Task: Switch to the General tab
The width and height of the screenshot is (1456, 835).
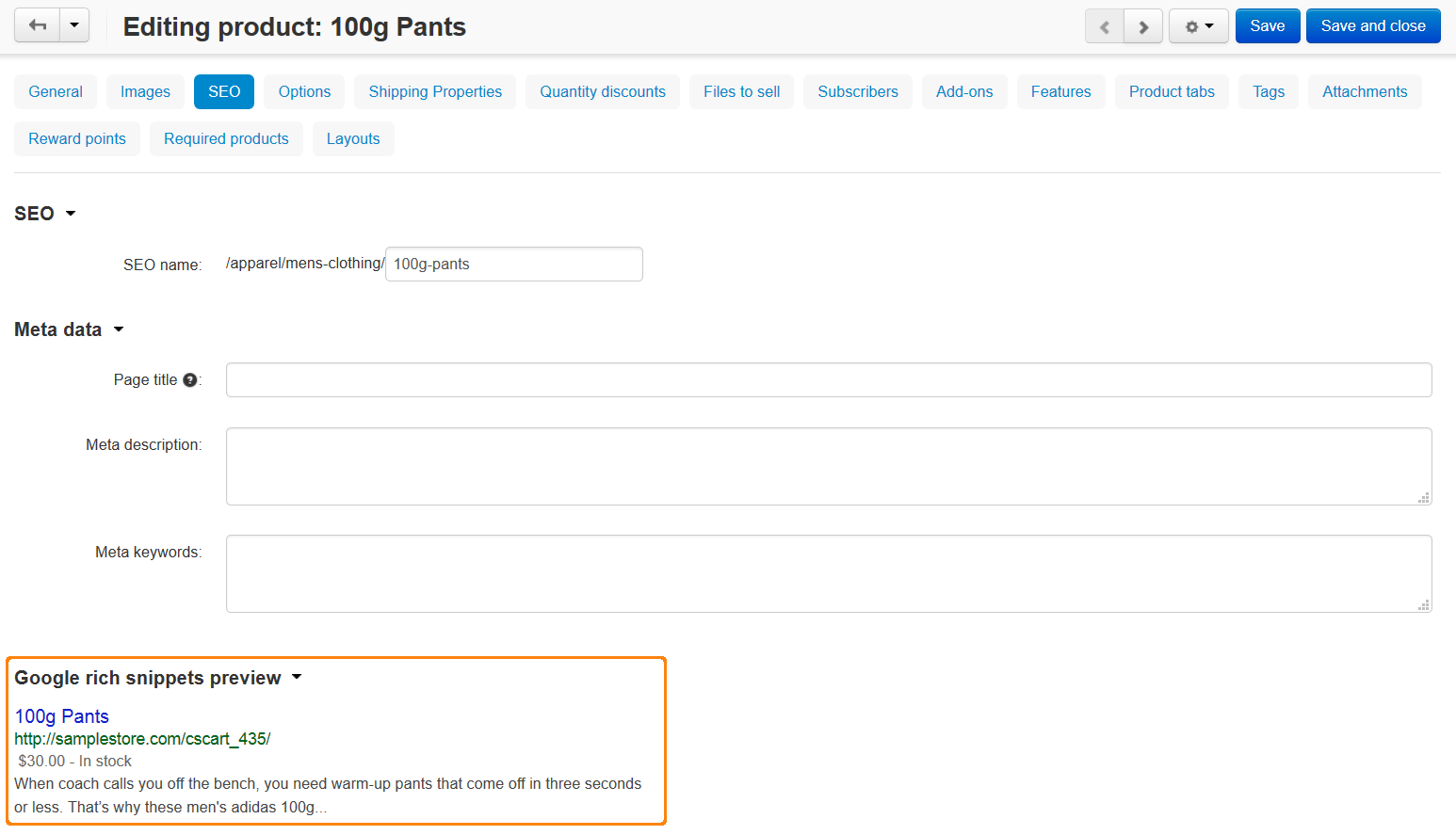Action: pyautogui.click(x=56, y=91)
